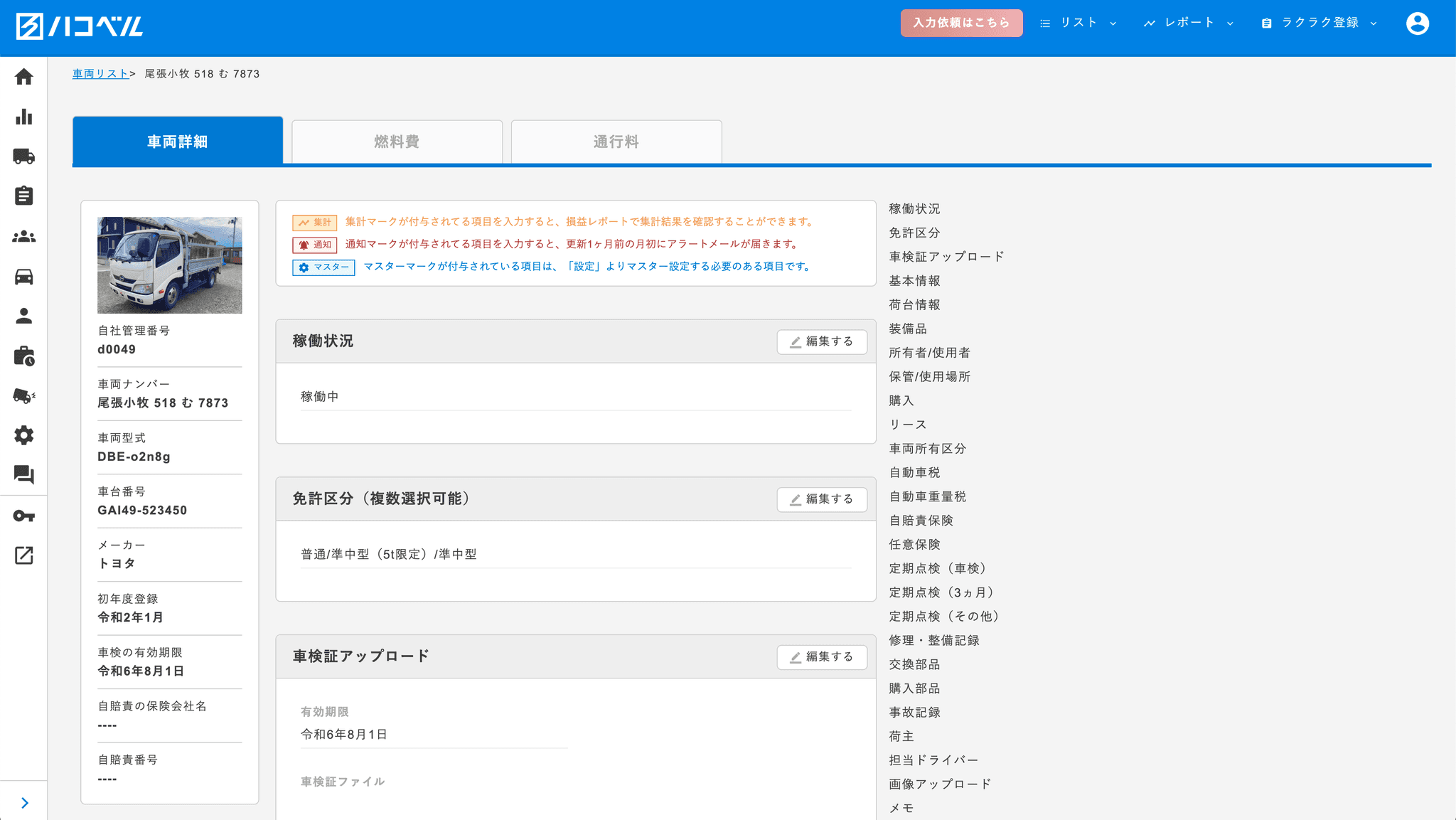Open the user account avatar icon

tap(1417, 23)
